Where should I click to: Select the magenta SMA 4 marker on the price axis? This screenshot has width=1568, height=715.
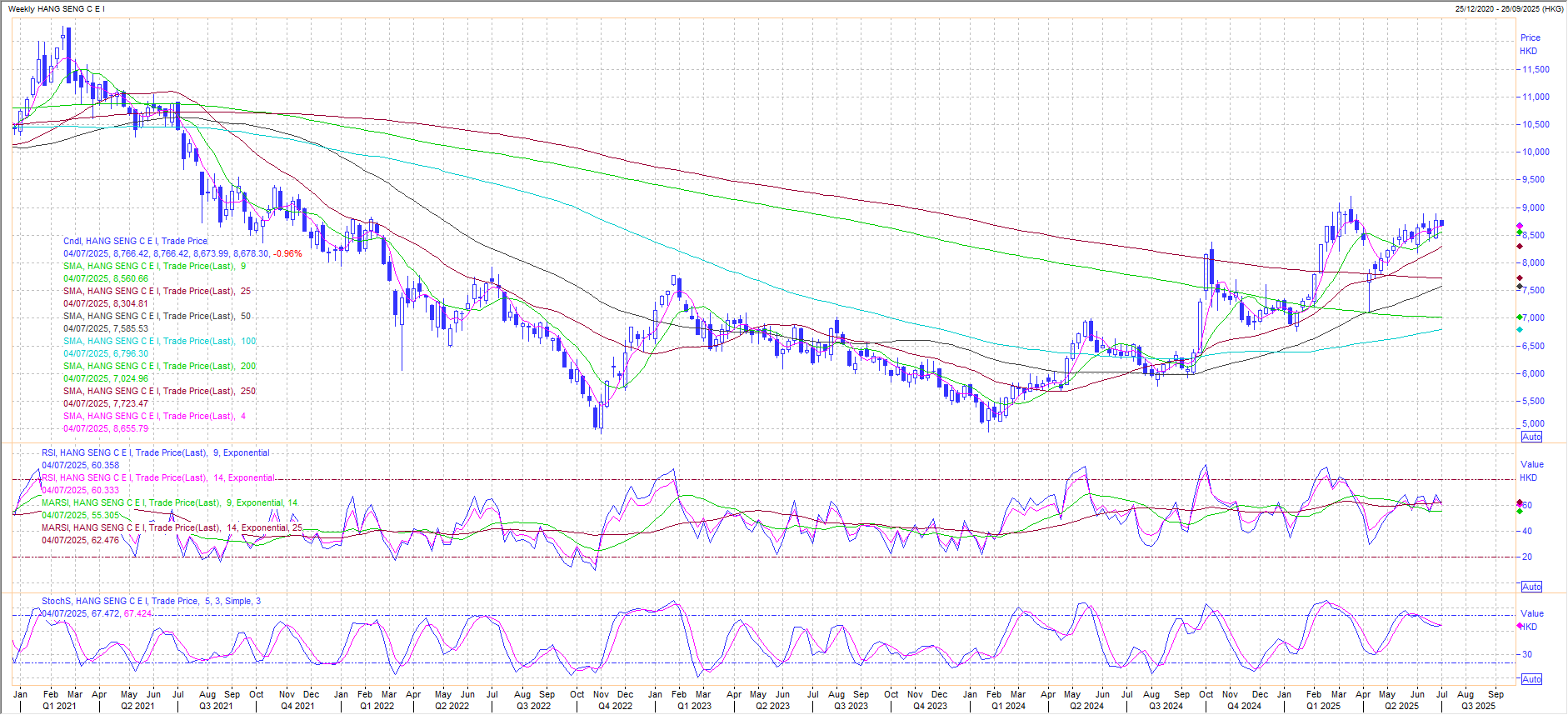(x=1519, y=227)
